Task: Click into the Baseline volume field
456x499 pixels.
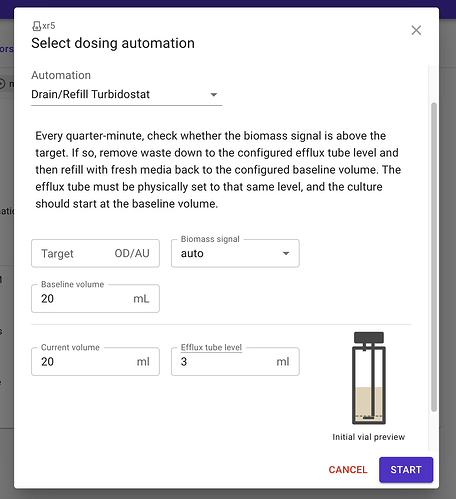Action: [95, 299]
